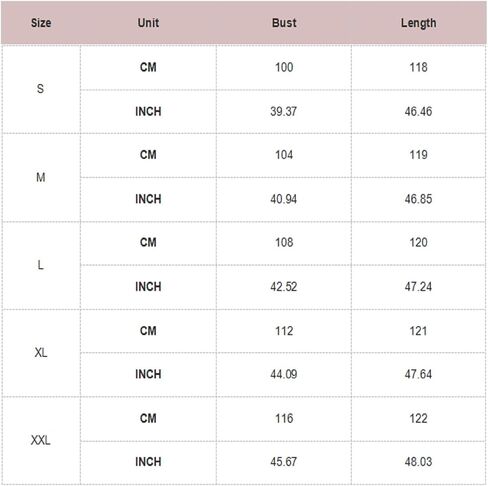Screen dimensions: 488x486
Task: Click length value 47.64 inches
Action: (x=418, y=374)
